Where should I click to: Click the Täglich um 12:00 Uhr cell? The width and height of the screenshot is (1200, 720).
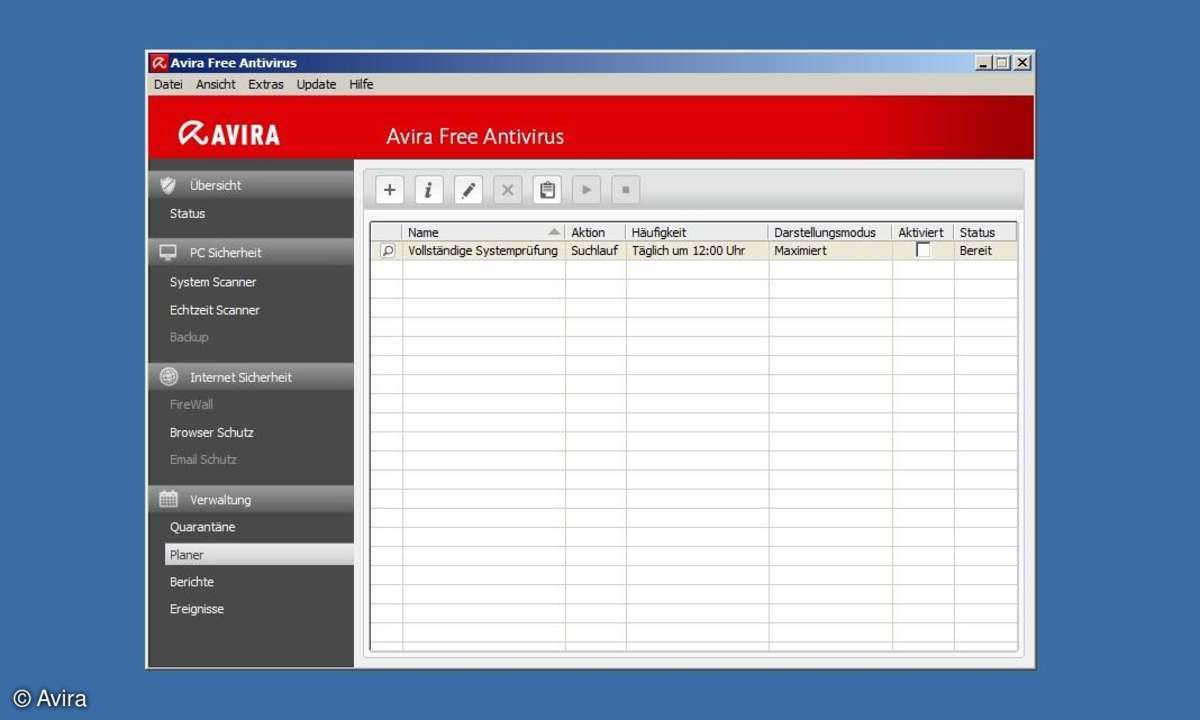click(688, 251)
